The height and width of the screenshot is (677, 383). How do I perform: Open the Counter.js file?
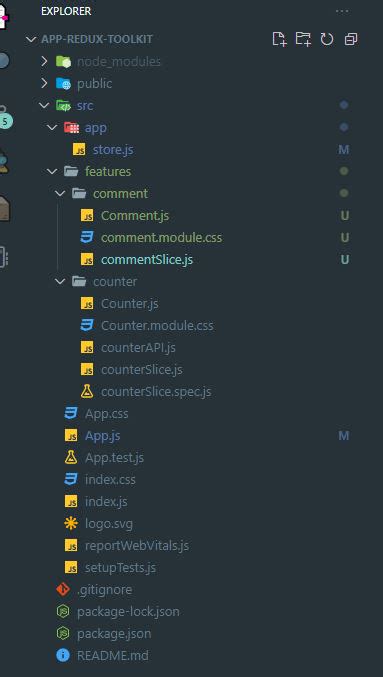pos(130,304)
